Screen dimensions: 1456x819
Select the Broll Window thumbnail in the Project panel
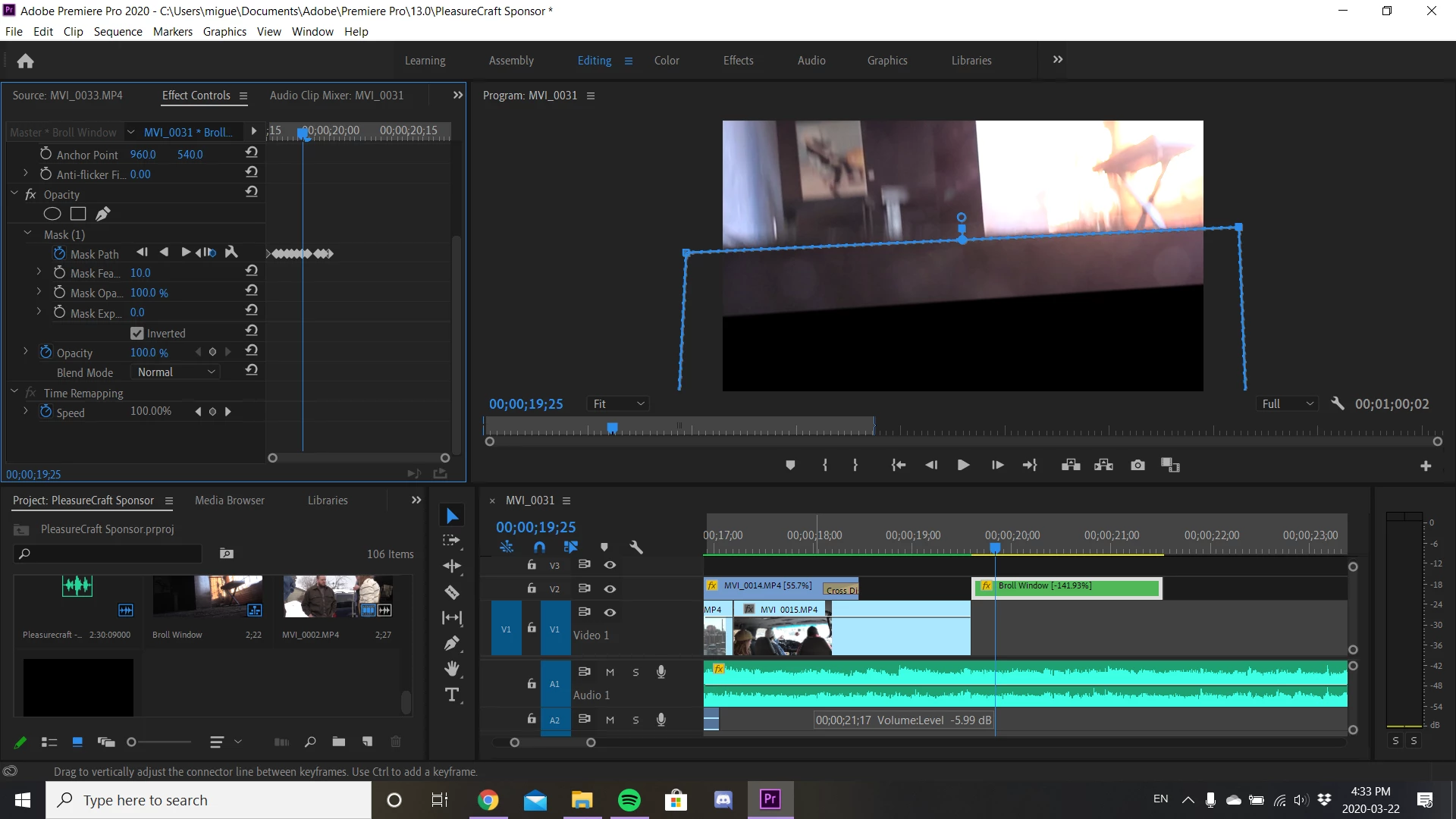(208, 596)
